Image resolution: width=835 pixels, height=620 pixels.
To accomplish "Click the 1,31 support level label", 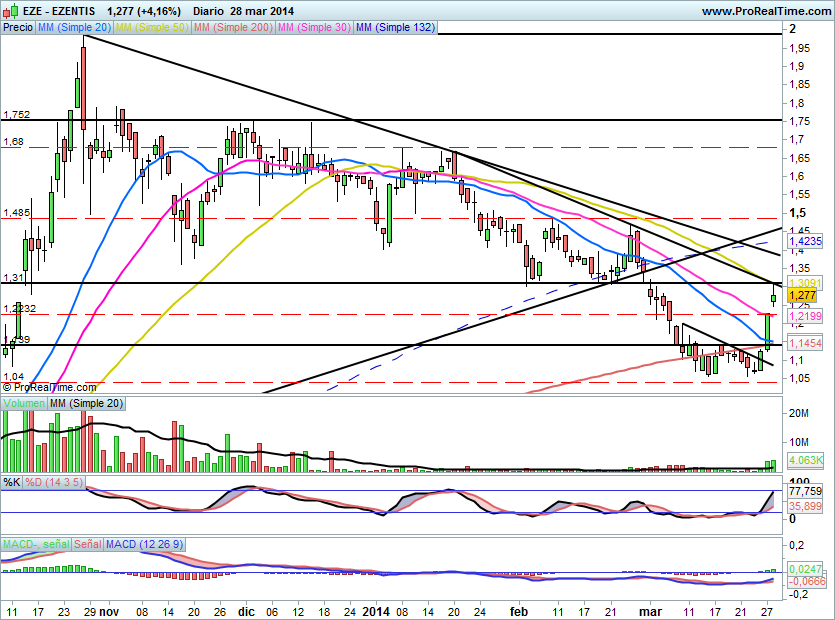I will [13, 278].
